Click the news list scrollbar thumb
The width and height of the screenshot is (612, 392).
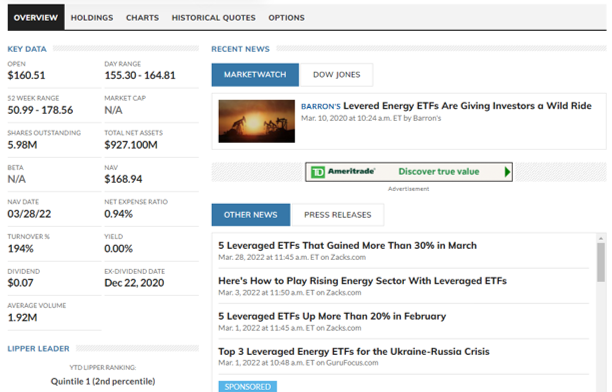pyautogui.click(x=601, y=262)
